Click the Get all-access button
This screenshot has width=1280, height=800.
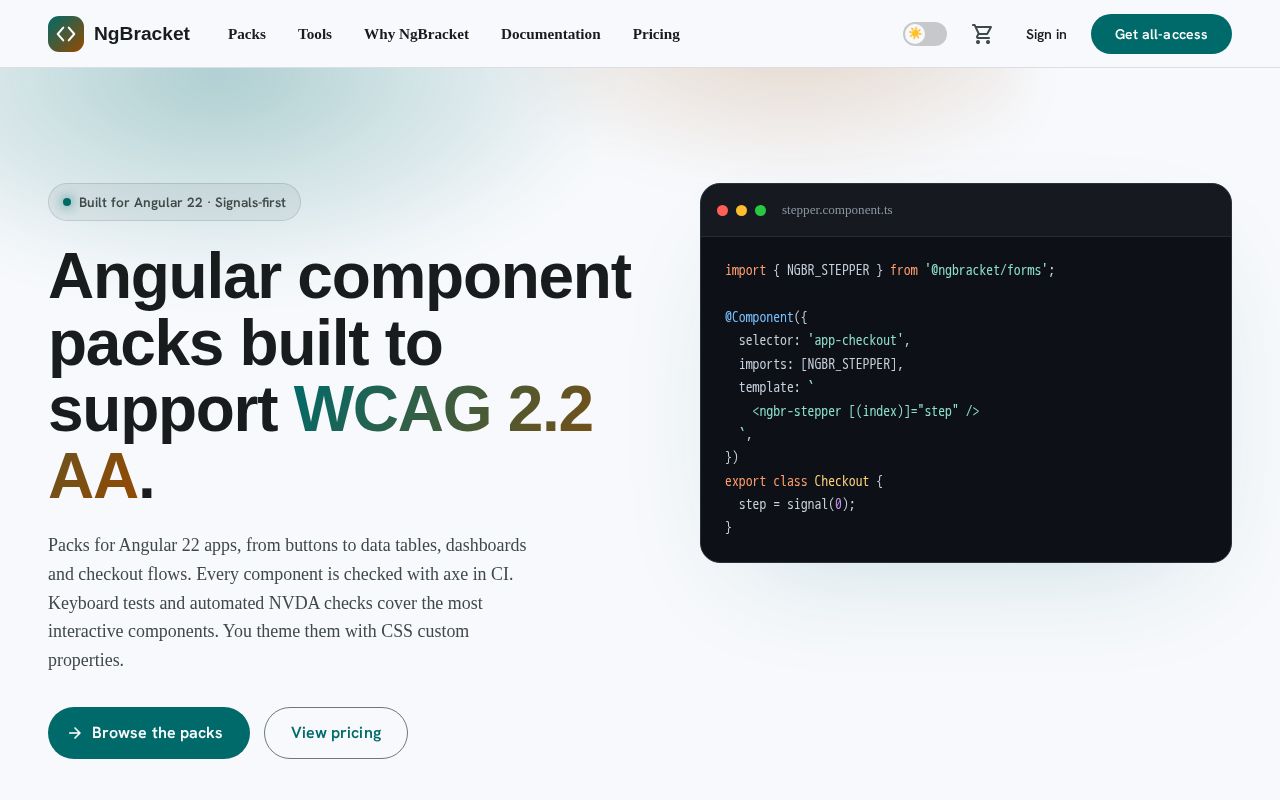click(x=1161, y=34)
